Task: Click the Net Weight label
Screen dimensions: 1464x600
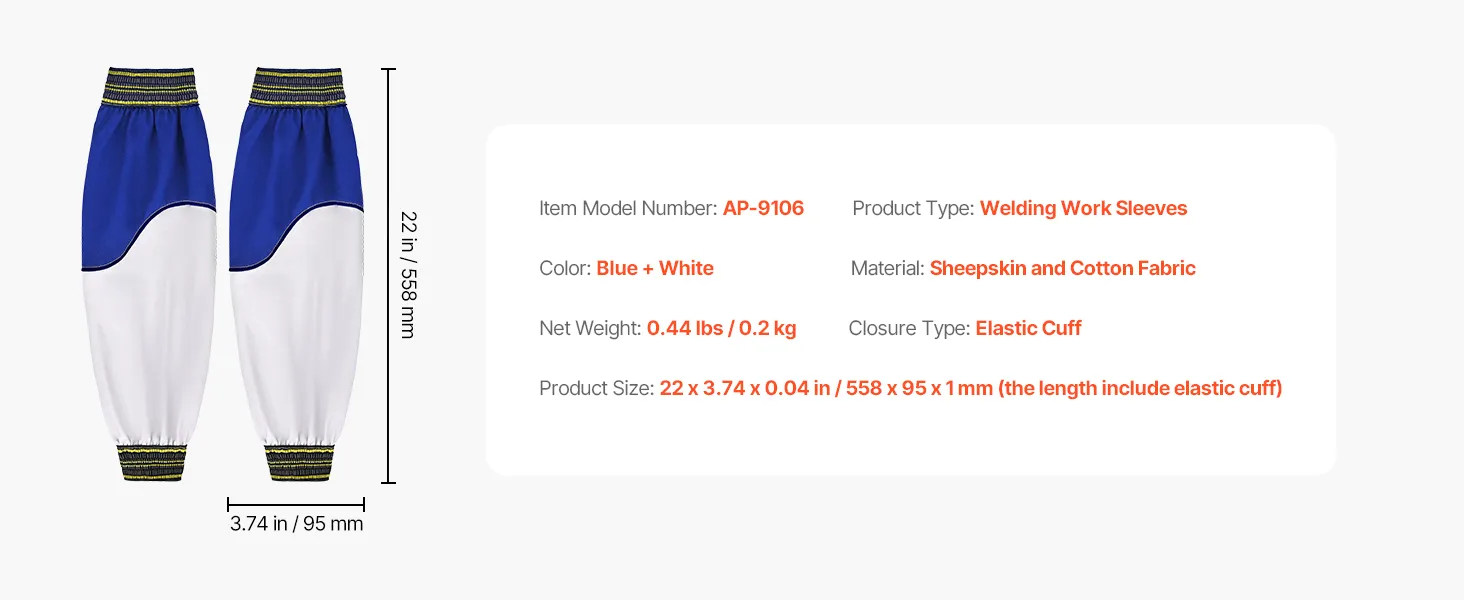Action: 590,328
